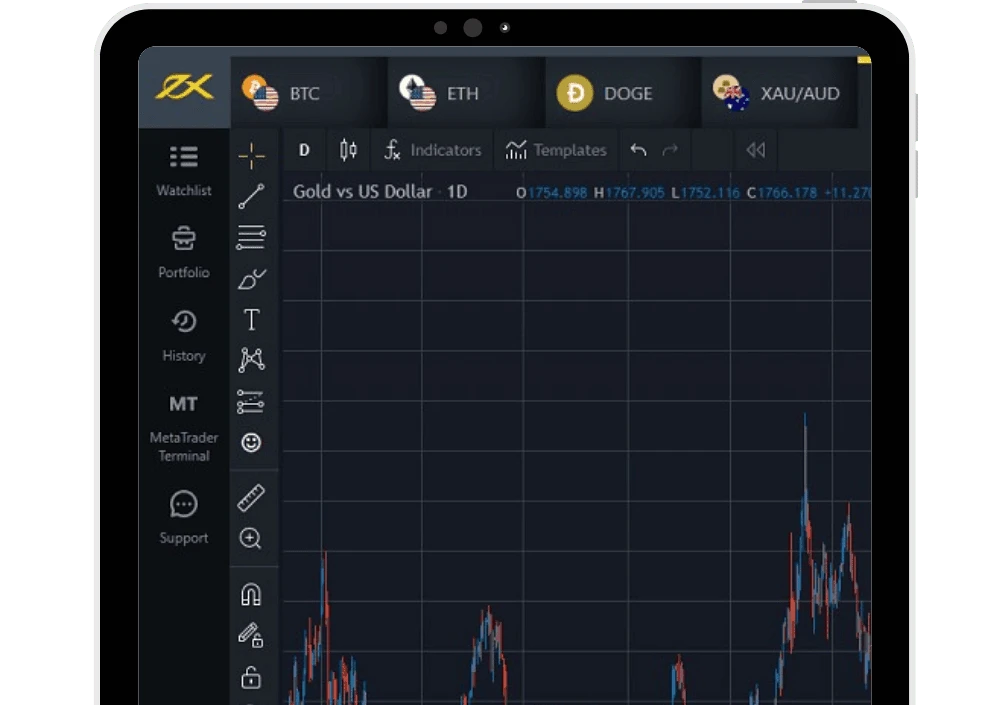Screen dimensions: 1000x705
Task: Open the Watchlist panel
Action: pyautogui.click(x=184, y=172)
